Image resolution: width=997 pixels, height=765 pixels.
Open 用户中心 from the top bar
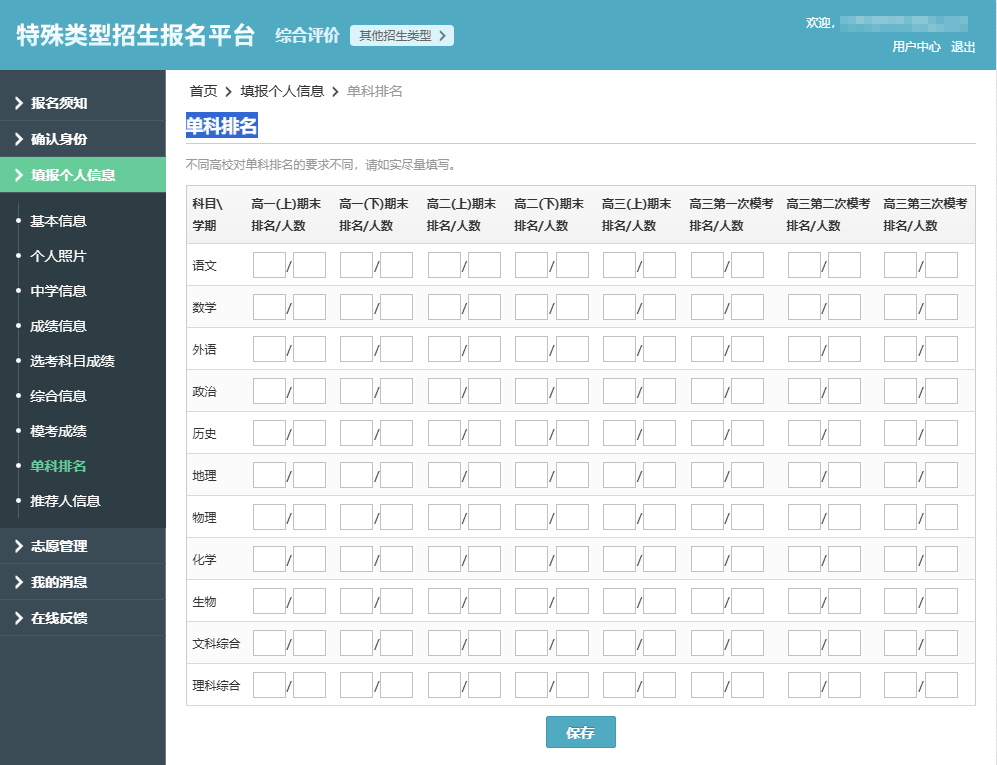tap(917, 47)
